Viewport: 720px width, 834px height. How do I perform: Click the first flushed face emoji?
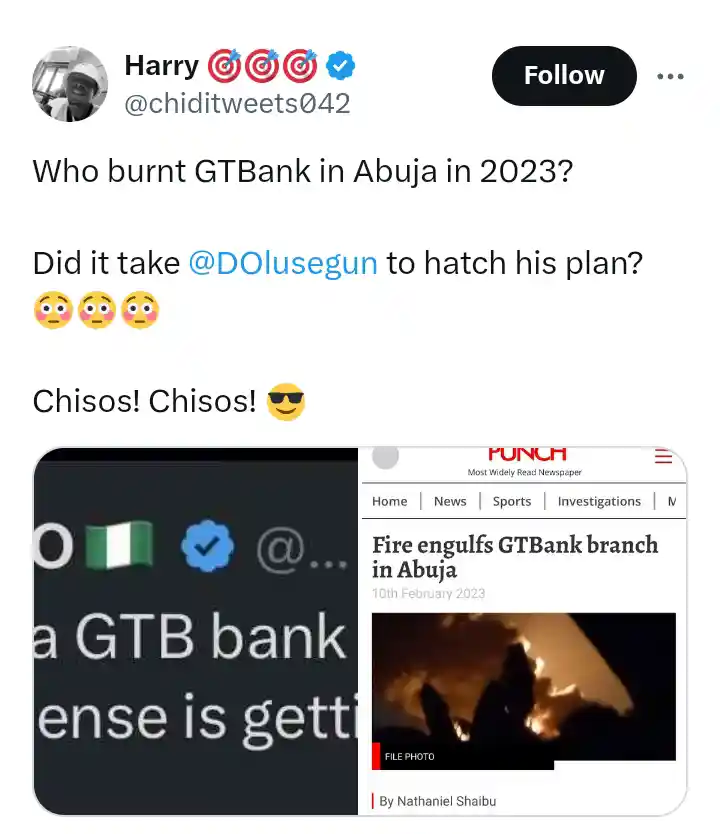click(55, 310)
